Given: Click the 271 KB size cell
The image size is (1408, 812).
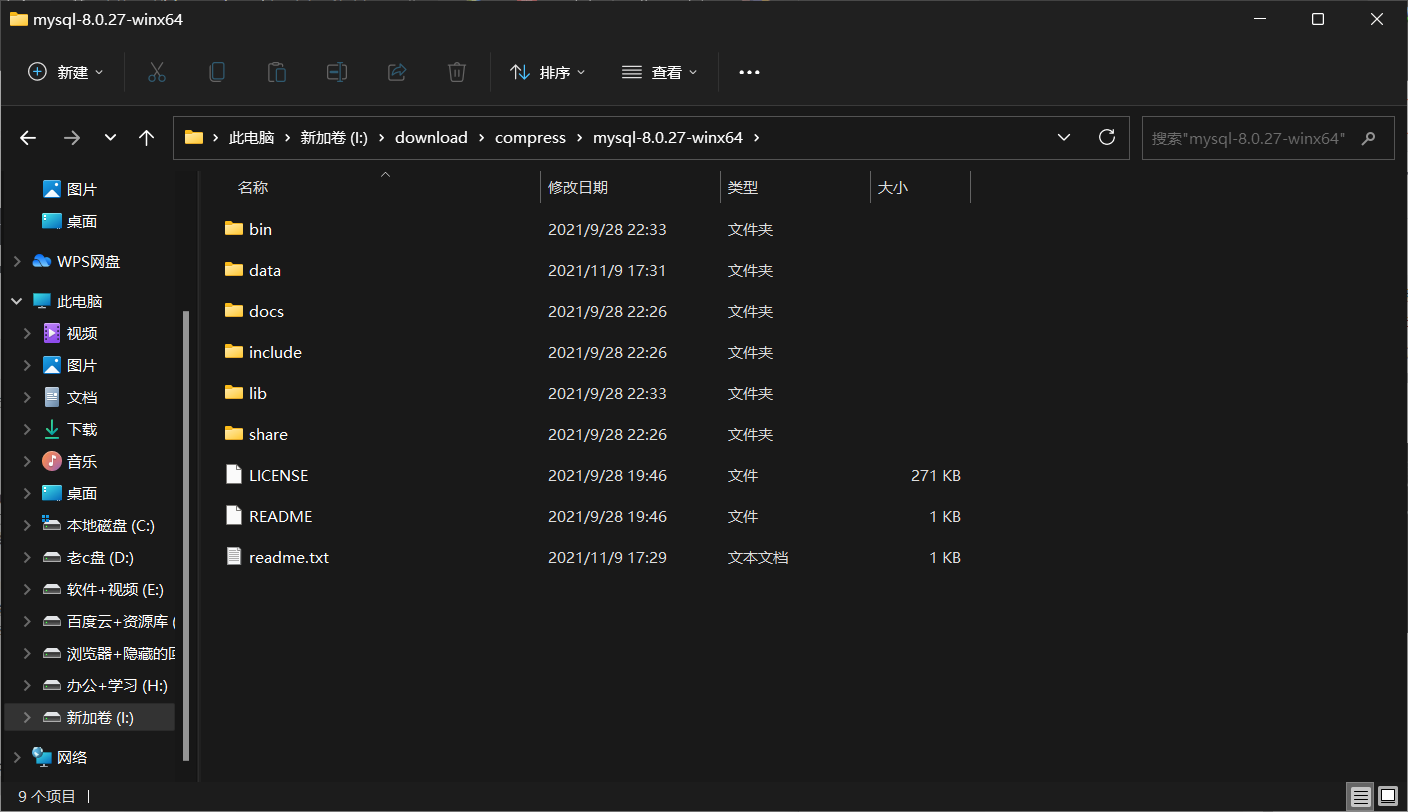Looking at the screenshot, I should click(936, 475).
